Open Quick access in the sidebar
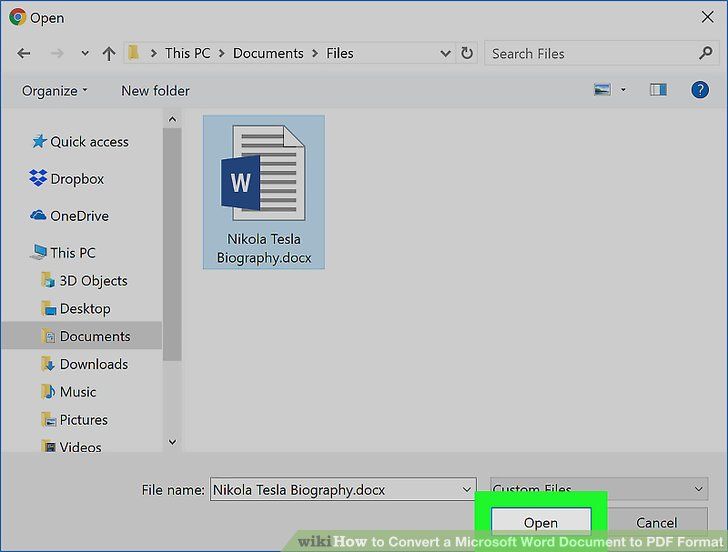 pos(89,142)
